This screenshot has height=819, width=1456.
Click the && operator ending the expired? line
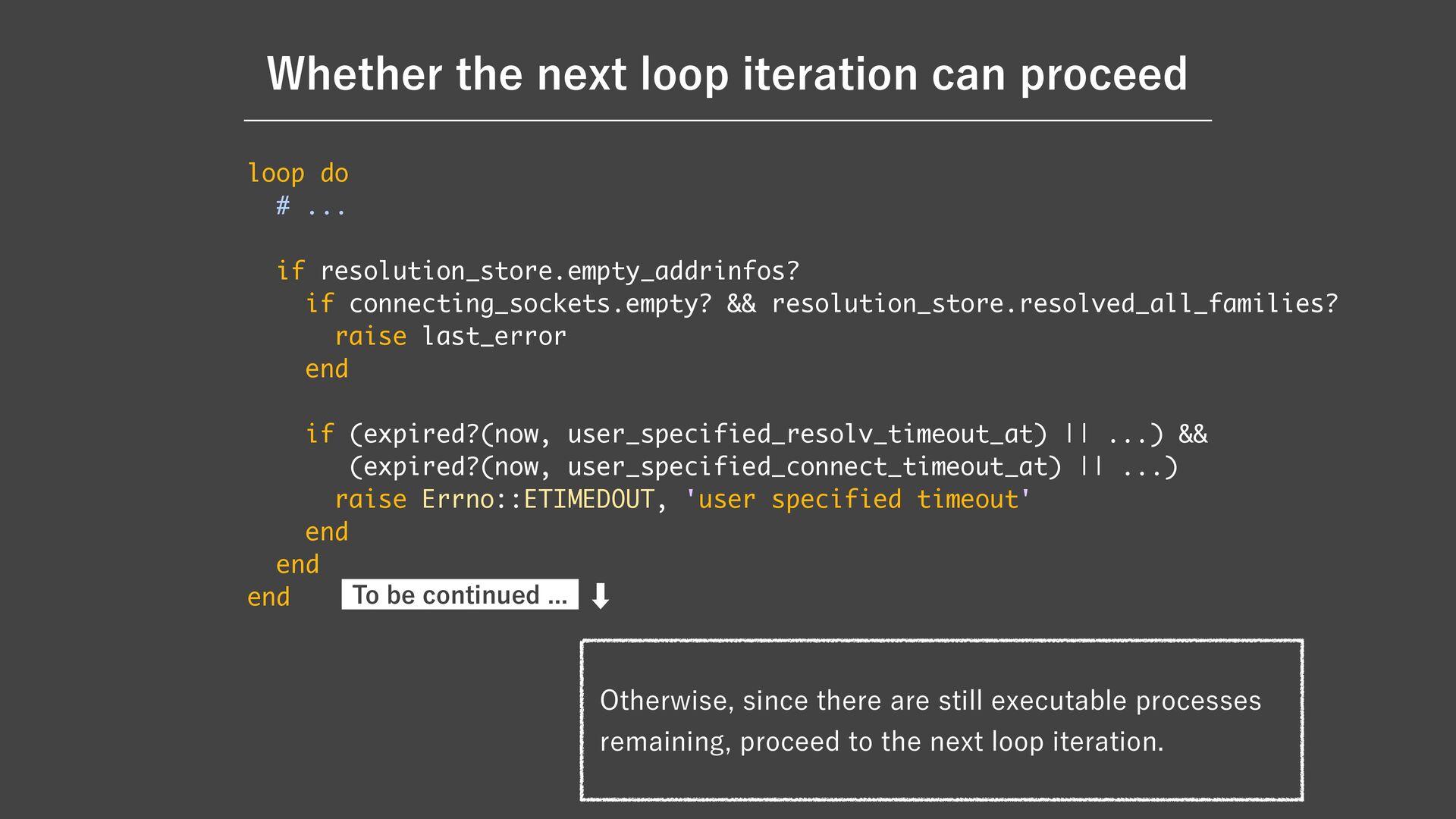pyautogui.click(x=1193, y=434)
